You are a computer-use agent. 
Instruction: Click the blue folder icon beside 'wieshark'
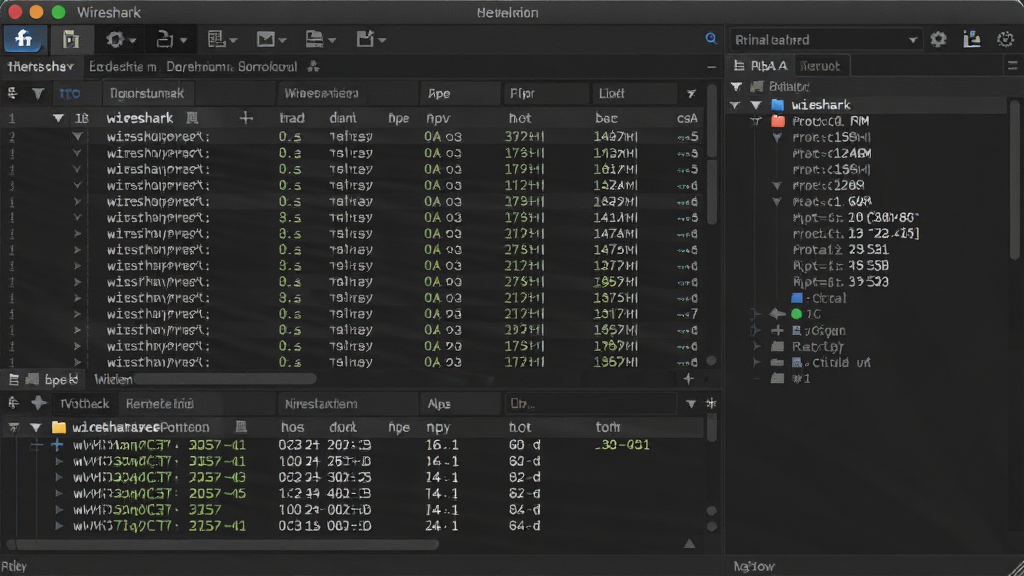point(777,104)
